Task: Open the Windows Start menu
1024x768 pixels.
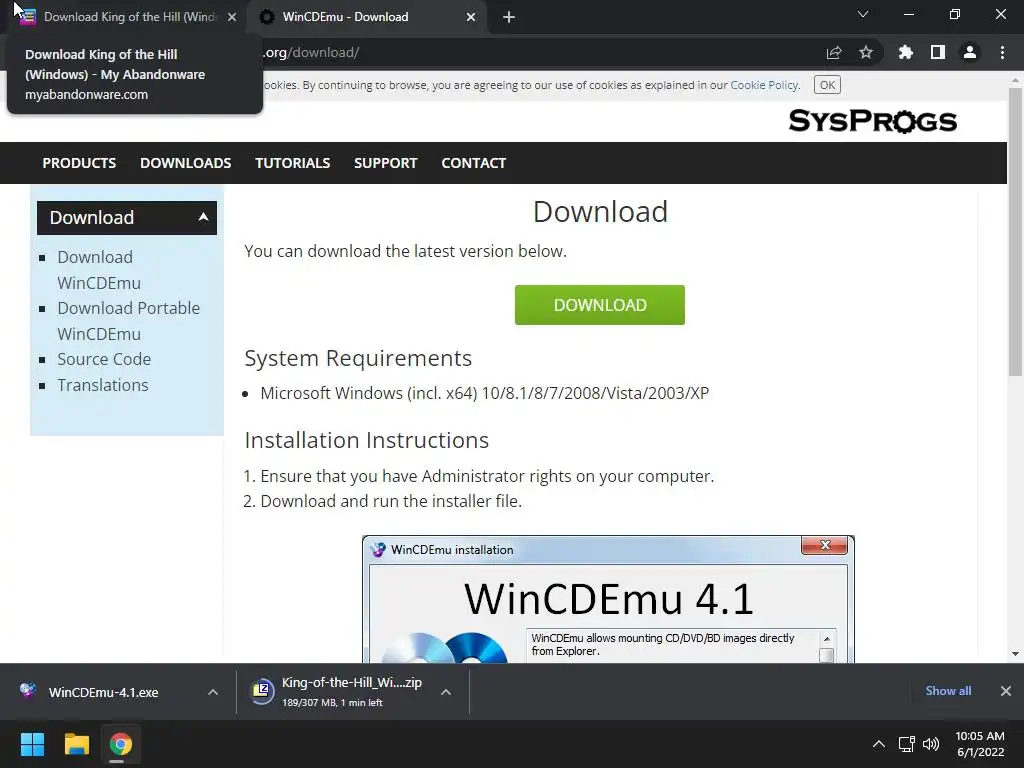Action: (32, 744)
